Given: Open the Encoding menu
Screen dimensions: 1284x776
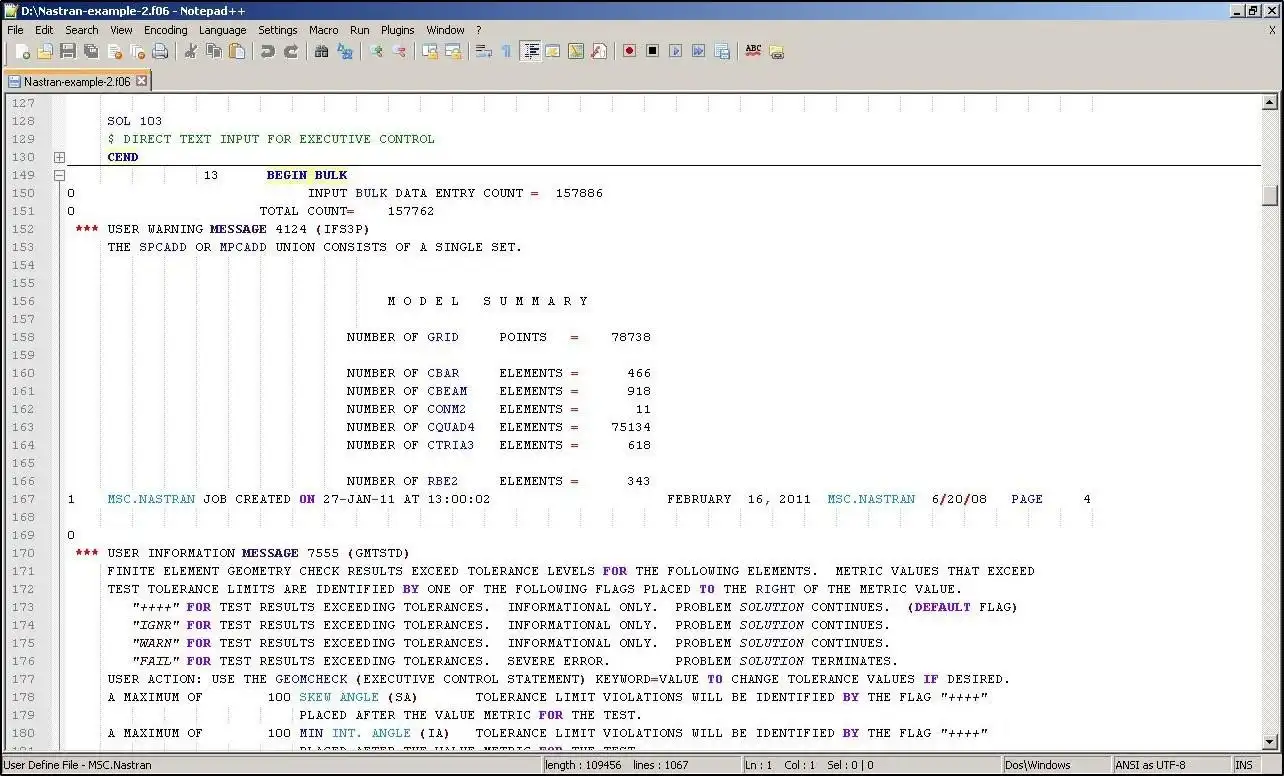Looking at the screenshot, I should pos(165,30).
